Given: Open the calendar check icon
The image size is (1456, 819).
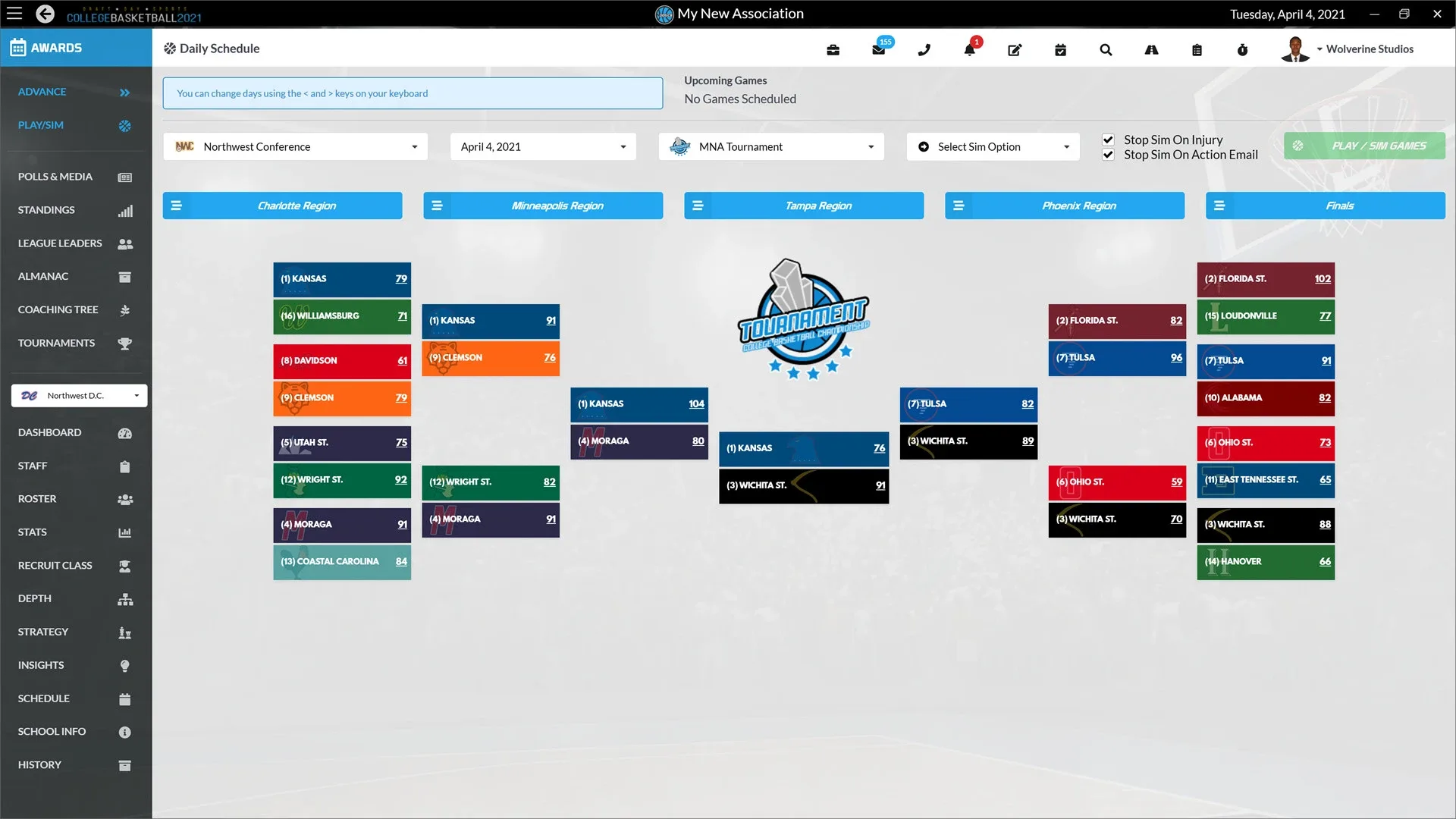Looking at the screenshot, I should 1060,50.
